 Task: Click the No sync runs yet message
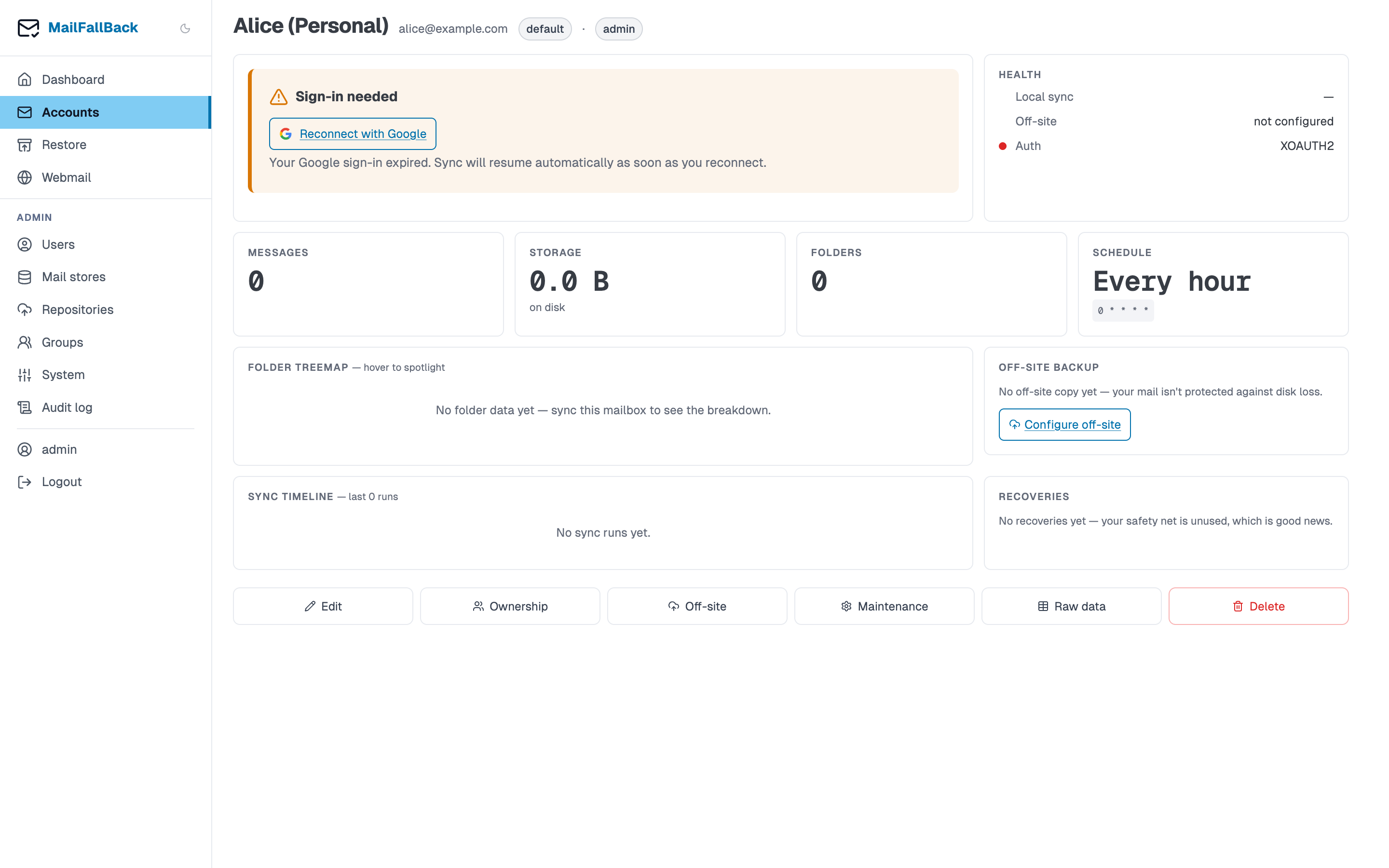(x=603, y=532)
